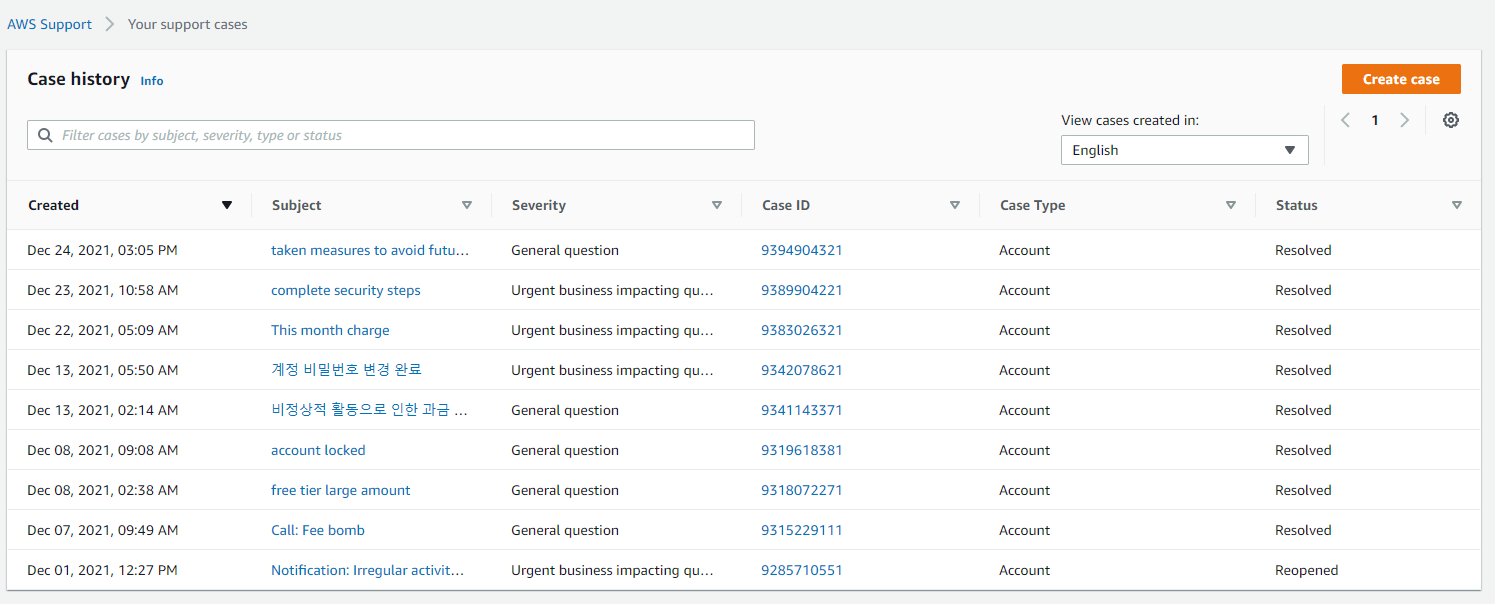The image size is (1495, 604).
Task: Open case ID 9394904321
Action: 802,250
